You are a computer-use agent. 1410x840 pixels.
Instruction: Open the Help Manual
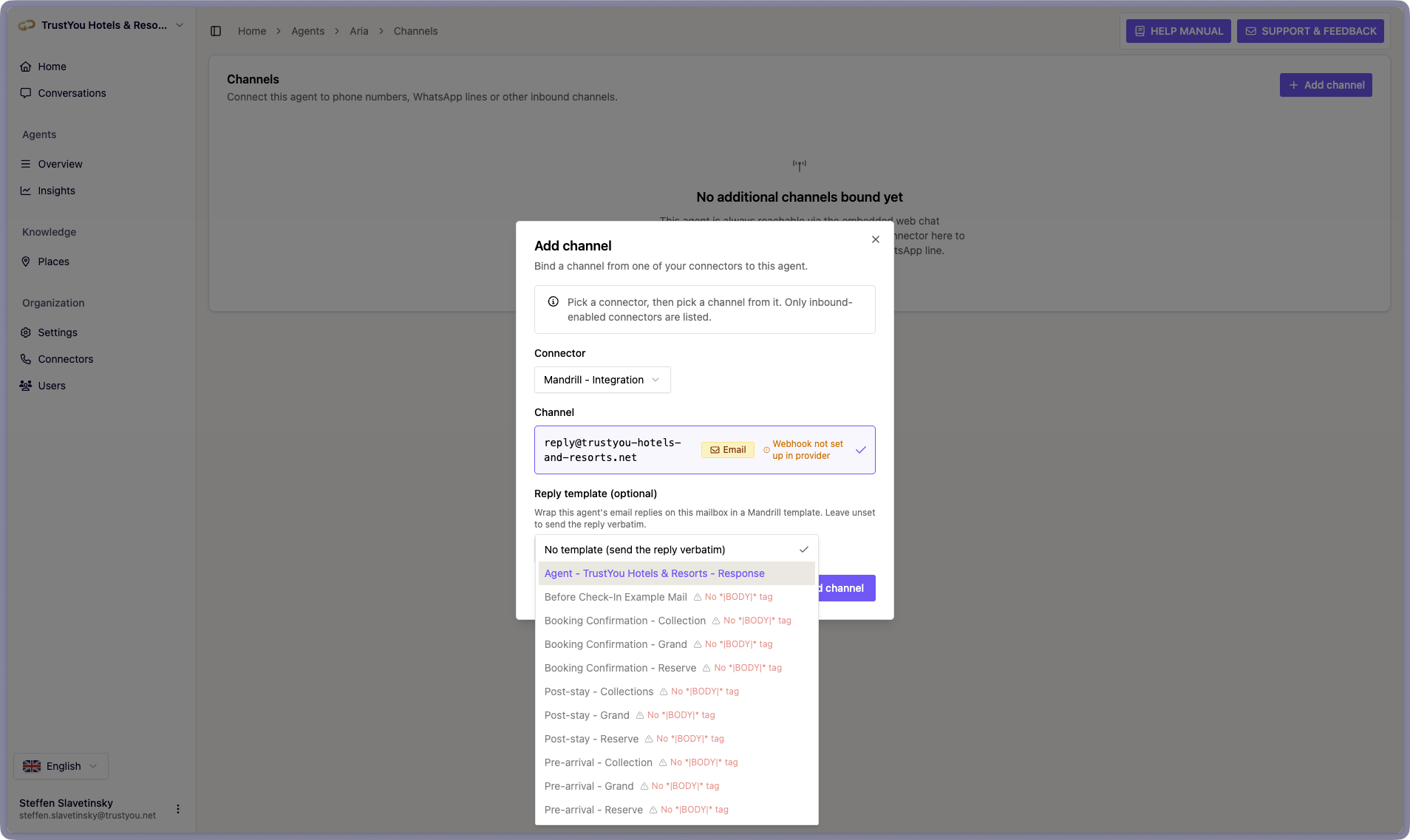[1178, 31]
